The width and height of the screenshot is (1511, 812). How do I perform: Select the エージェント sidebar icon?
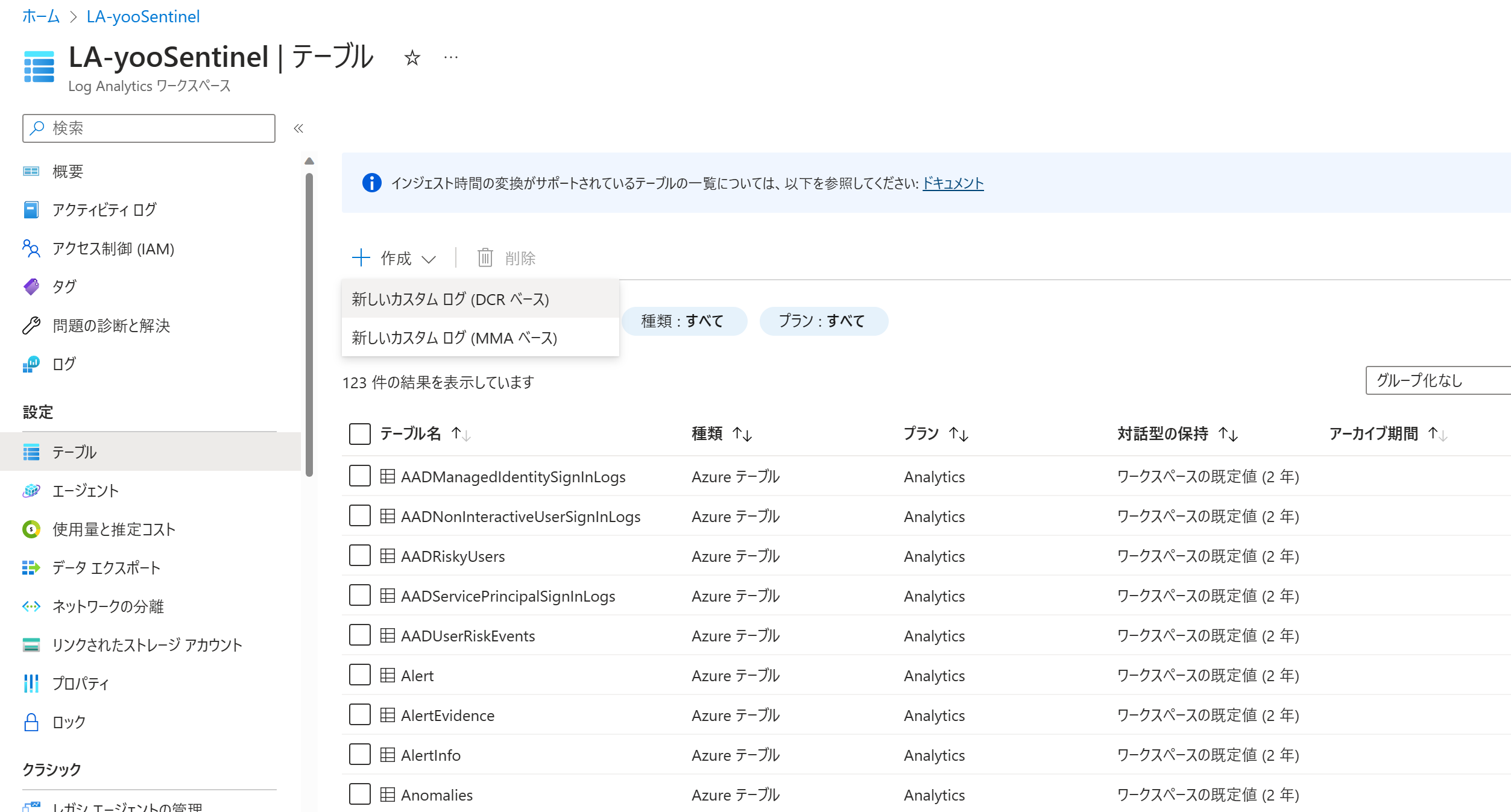pyautogui.click(x=32, y=490)
